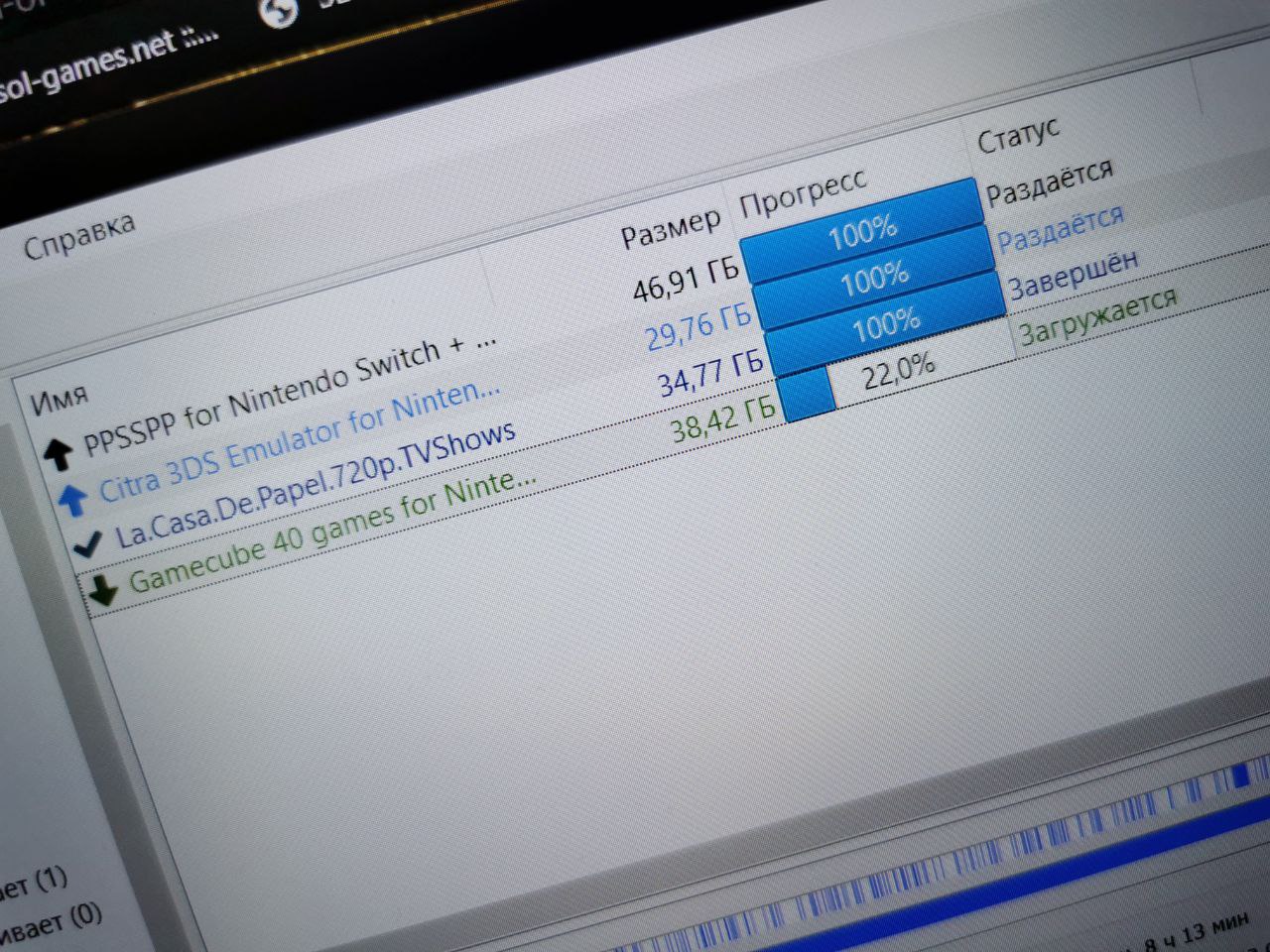Sort by the Прогресс column header
The image size is (1270, 952).
804,191
